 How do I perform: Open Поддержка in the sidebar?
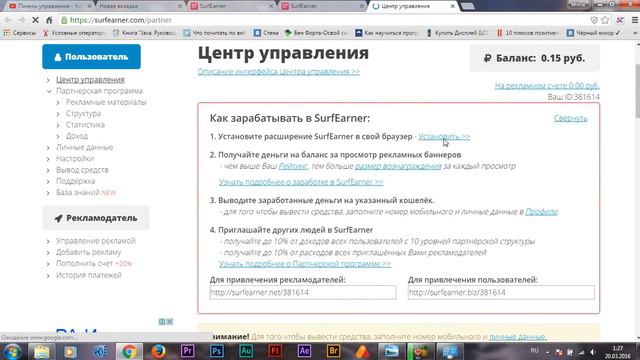tap(76, 181)
